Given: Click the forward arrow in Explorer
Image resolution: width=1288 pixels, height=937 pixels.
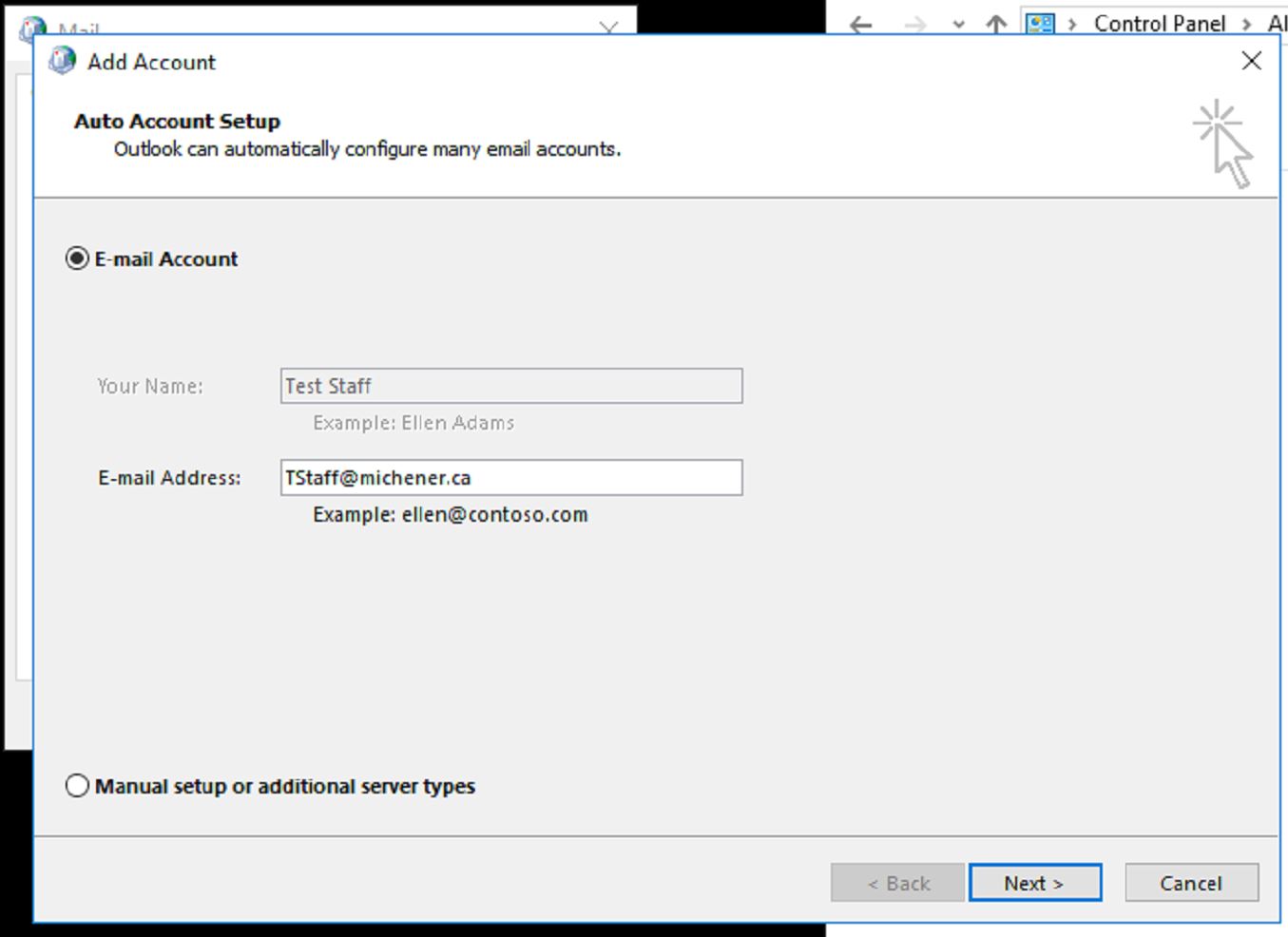Looking at the screenshot, I should 914,25.
